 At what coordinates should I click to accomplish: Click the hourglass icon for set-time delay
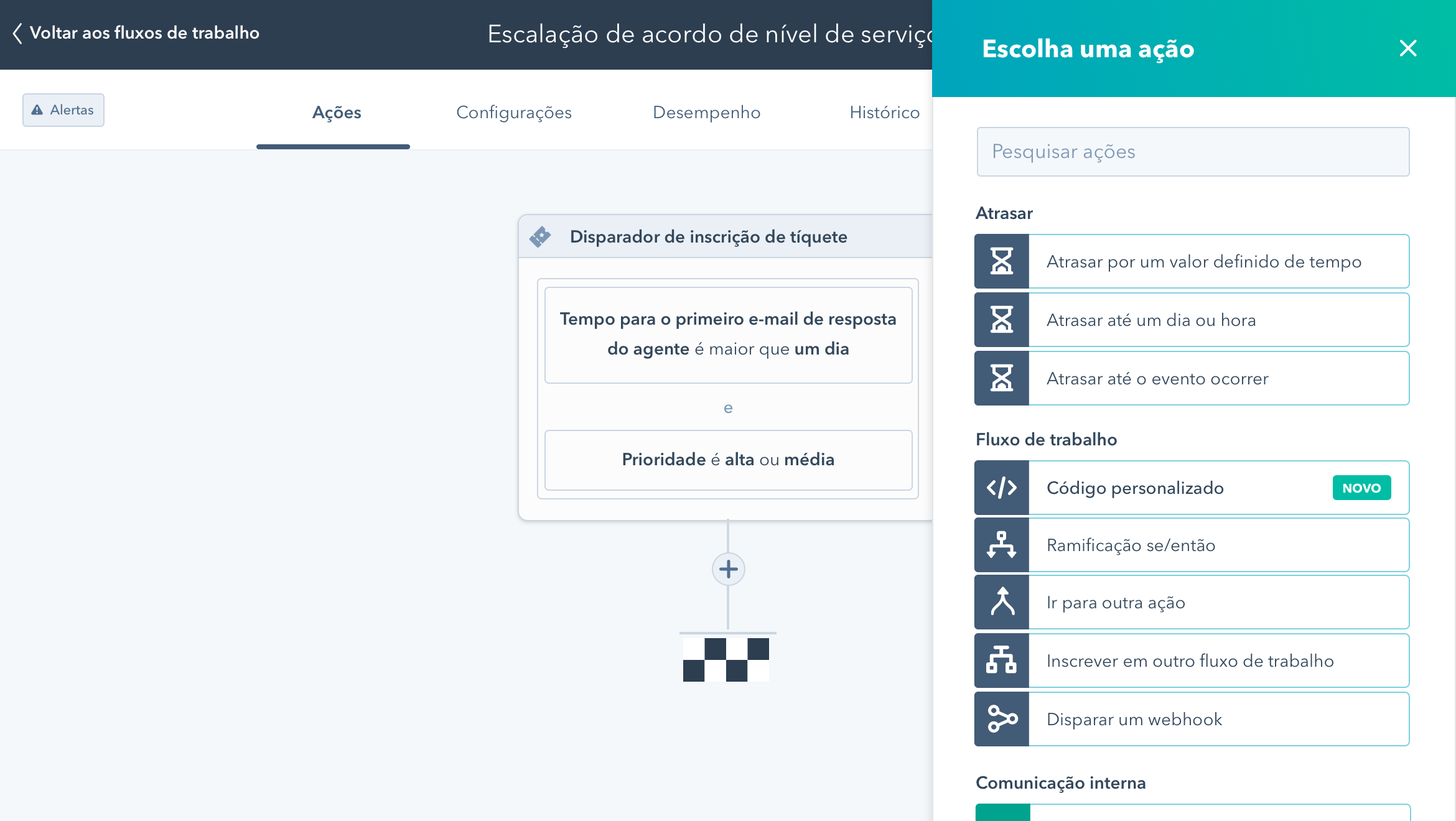pos(1001,261)
